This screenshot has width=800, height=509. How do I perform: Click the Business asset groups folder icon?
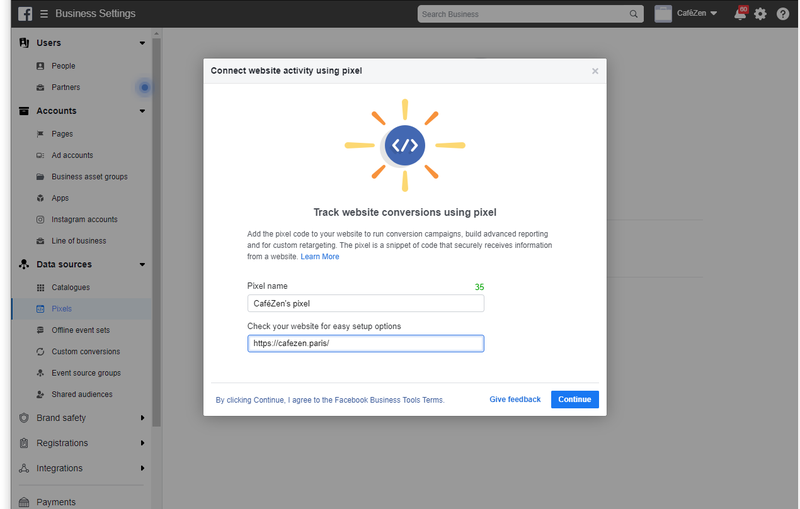(40, 177)
